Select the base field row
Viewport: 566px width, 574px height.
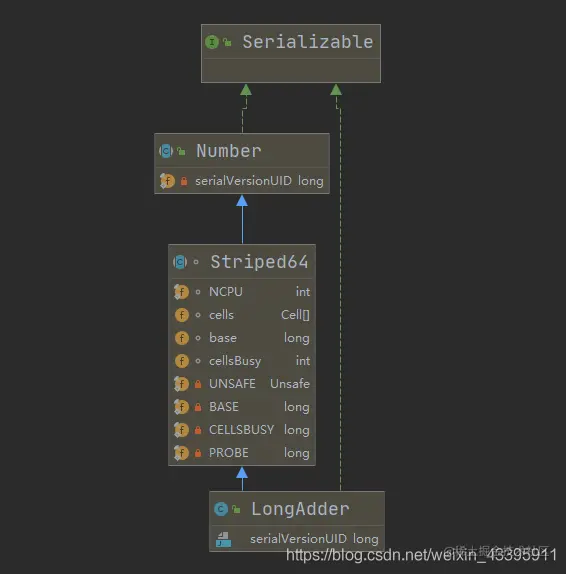click(242, 338)
